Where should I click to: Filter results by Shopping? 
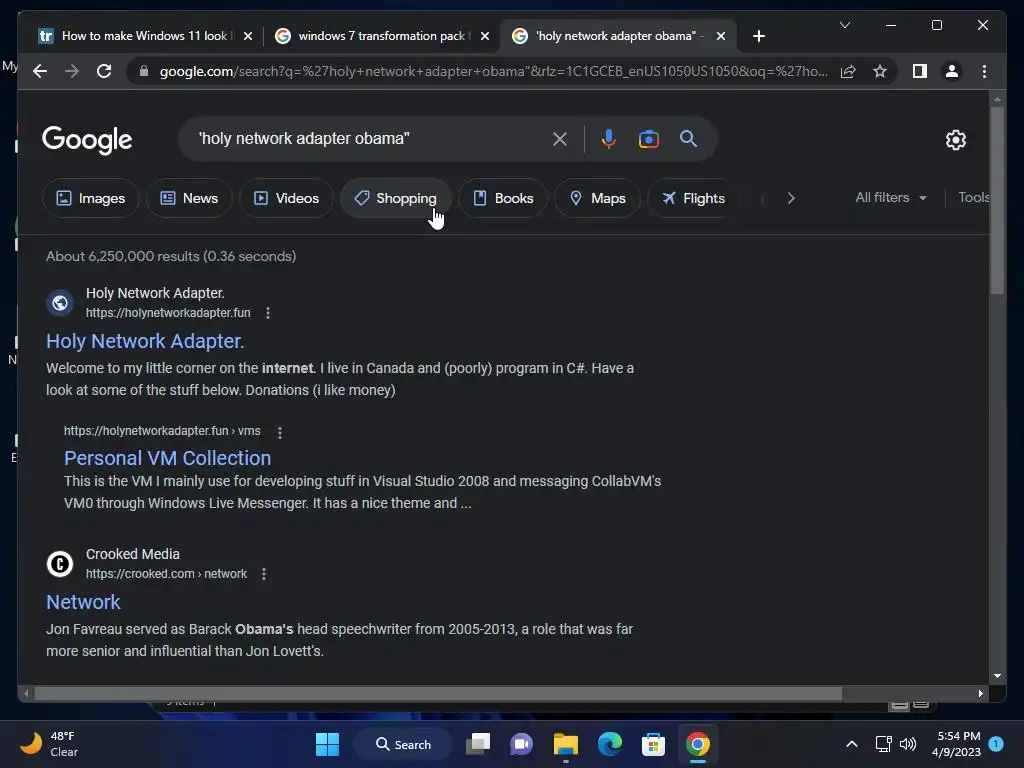pos(396,198)
